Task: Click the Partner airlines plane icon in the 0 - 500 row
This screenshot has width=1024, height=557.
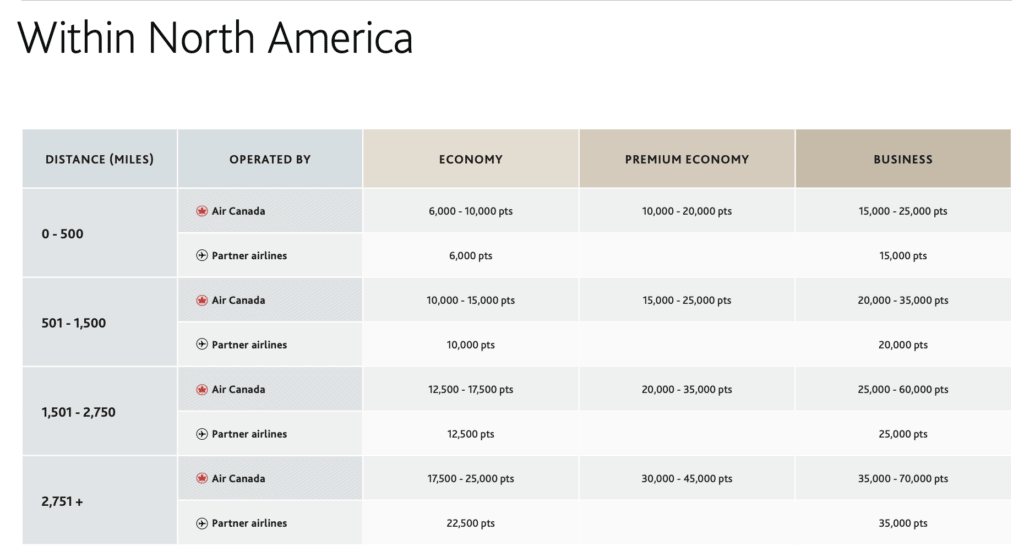Action: pos(202,256)
